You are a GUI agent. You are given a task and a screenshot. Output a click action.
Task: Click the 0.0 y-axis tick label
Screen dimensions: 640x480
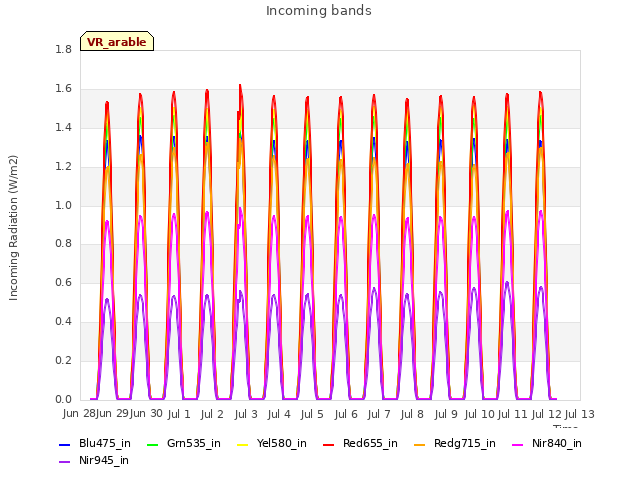point(63,400)
